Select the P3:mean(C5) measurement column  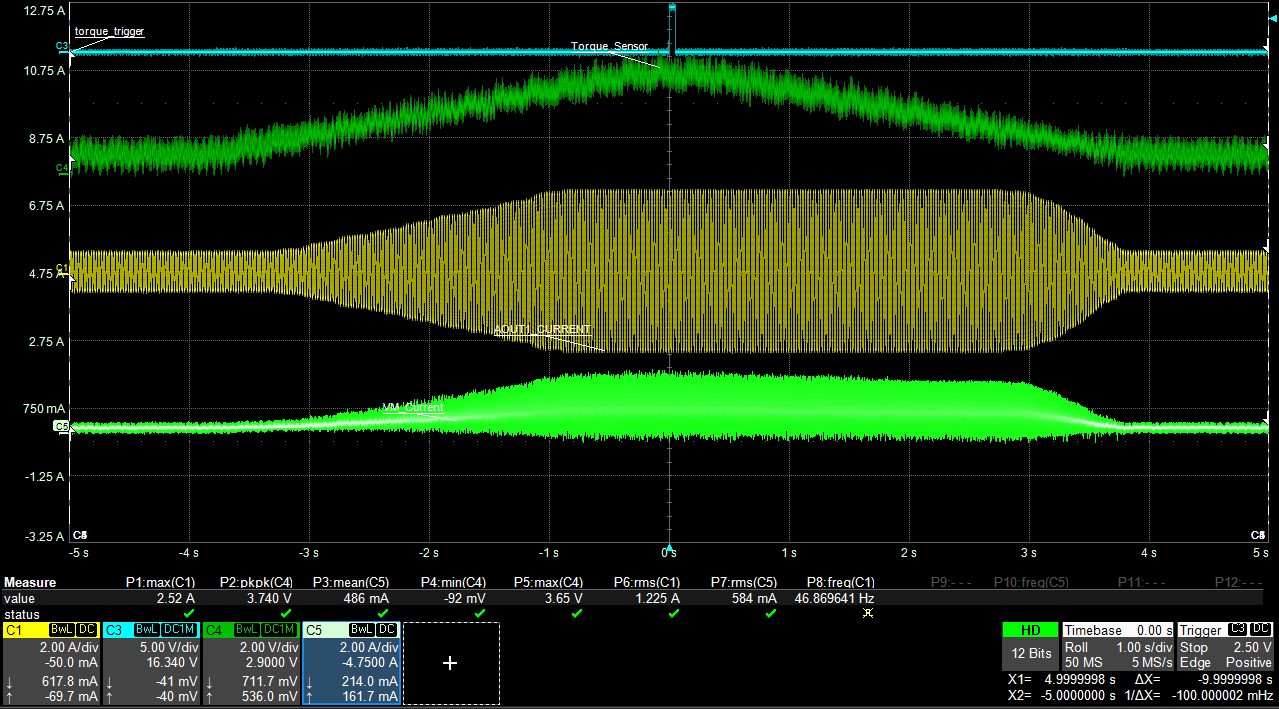coord(352,582)
